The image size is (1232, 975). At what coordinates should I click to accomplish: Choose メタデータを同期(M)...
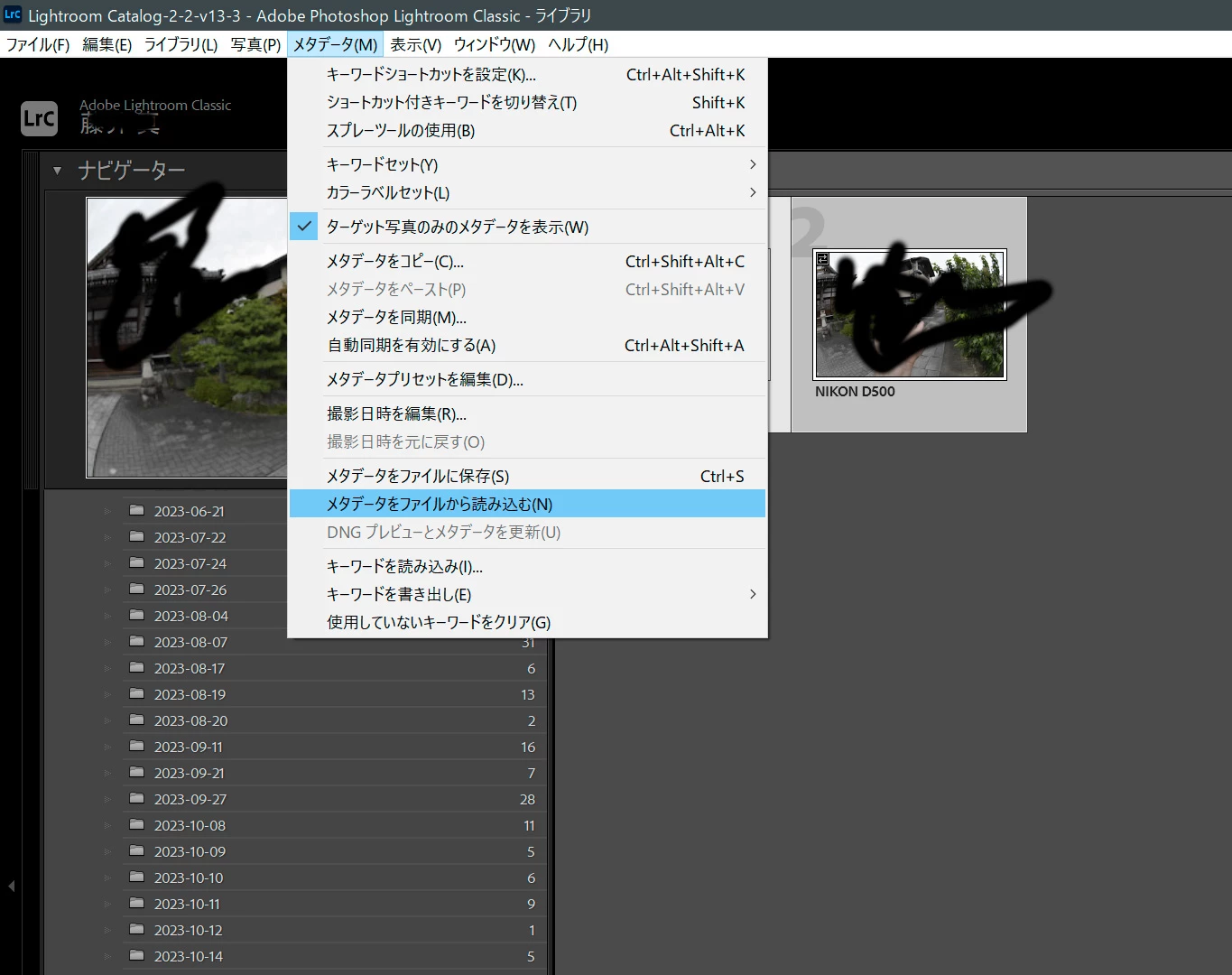click(x=527, y=318)
